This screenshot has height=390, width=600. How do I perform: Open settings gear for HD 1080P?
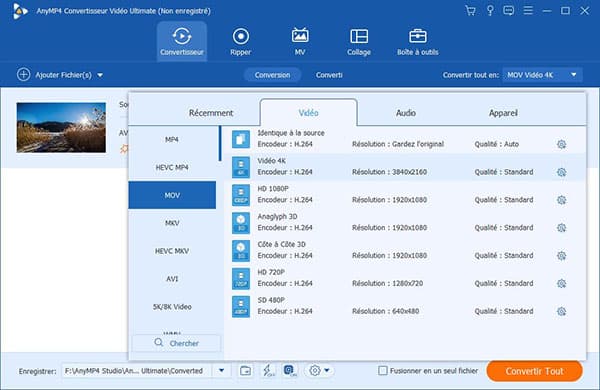[x=561, y=200]
